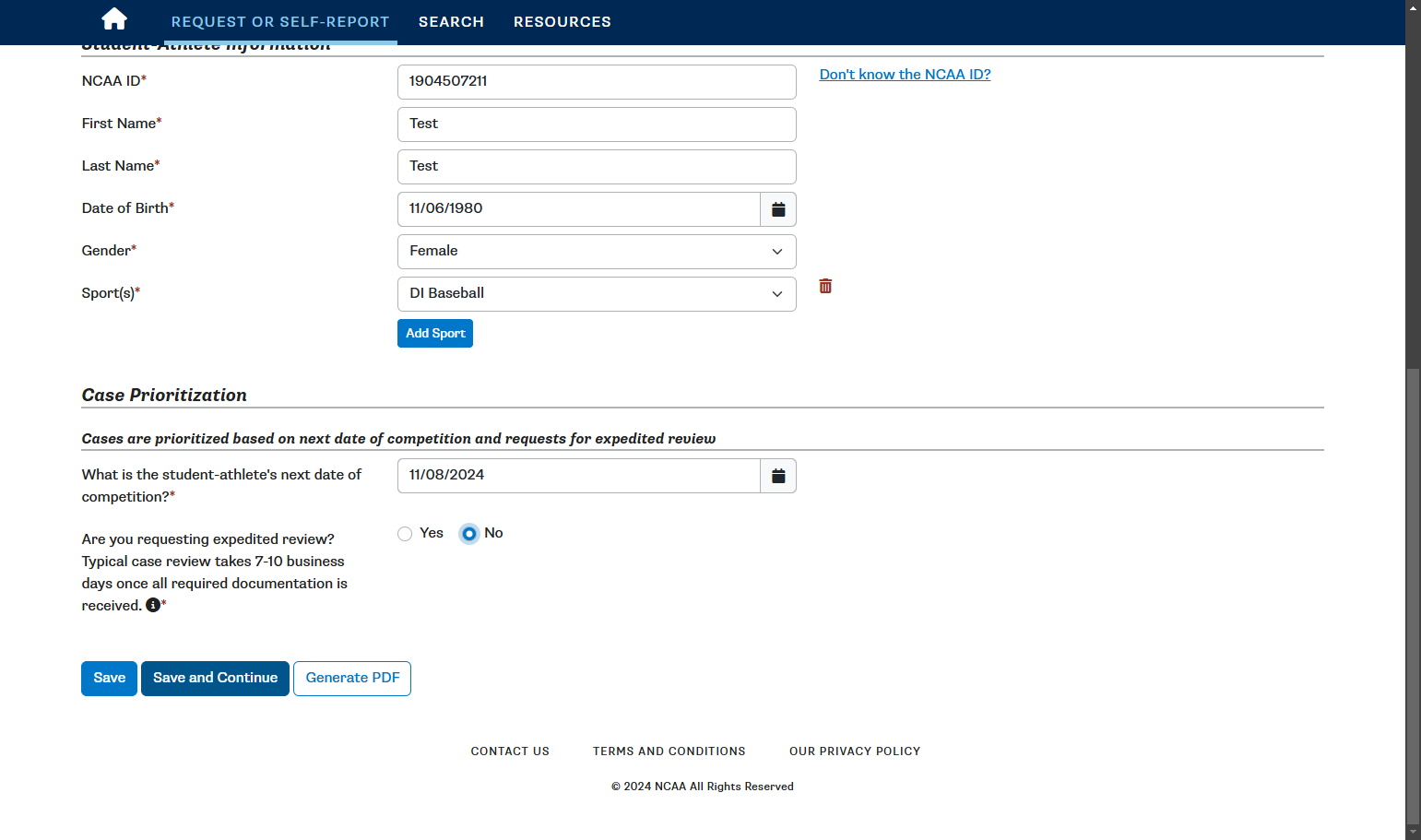Click the page vertical scrollbar thumb
This screenshot has width=1421, height=840.
(1413, 595)
